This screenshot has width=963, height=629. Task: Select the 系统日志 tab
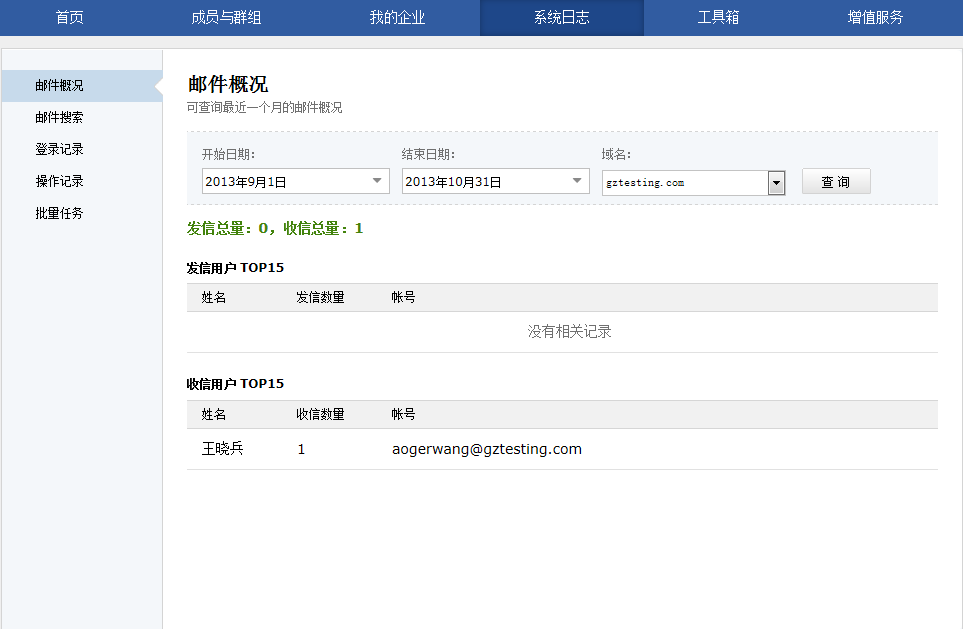(561, 17)
